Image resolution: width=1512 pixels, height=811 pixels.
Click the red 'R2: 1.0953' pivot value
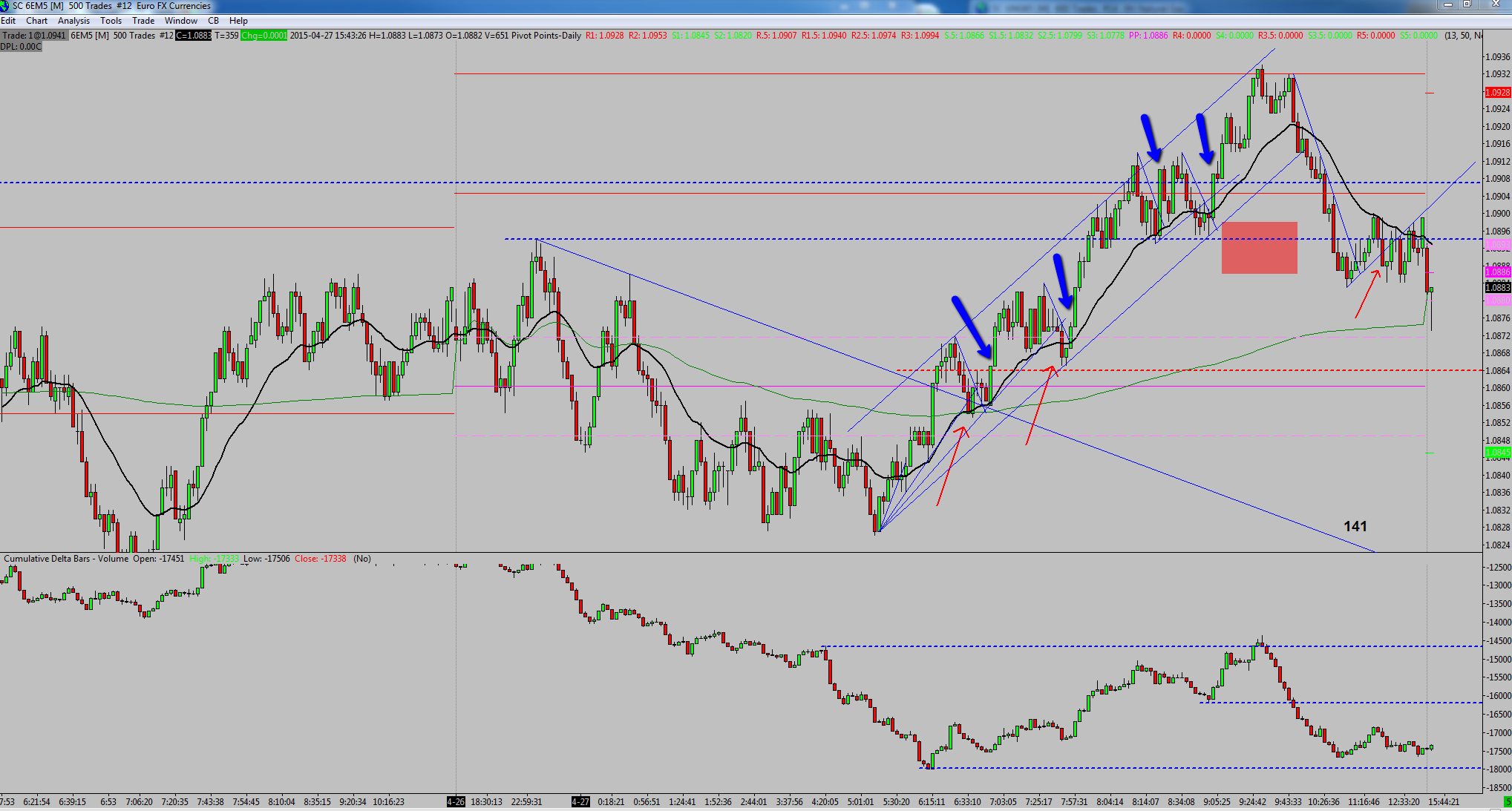click(x=648, y=36)
